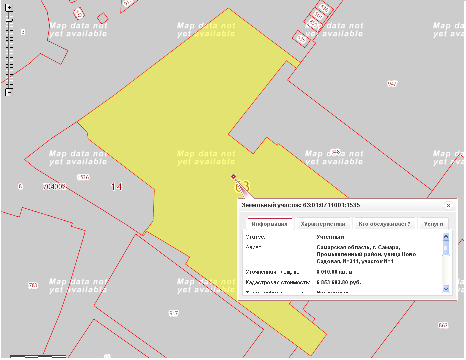
Task: Click the popup title with cadastral number
Action: pos(301,205)
